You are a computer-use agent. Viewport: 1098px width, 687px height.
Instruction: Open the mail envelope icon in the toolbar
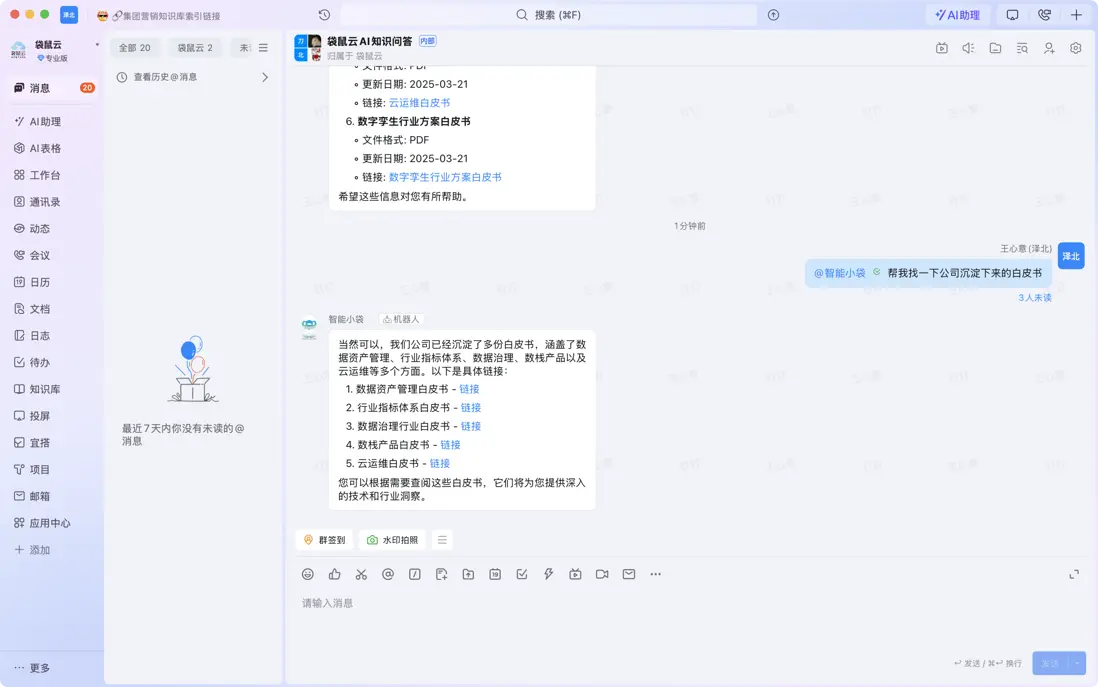click(x=628, y=574)
